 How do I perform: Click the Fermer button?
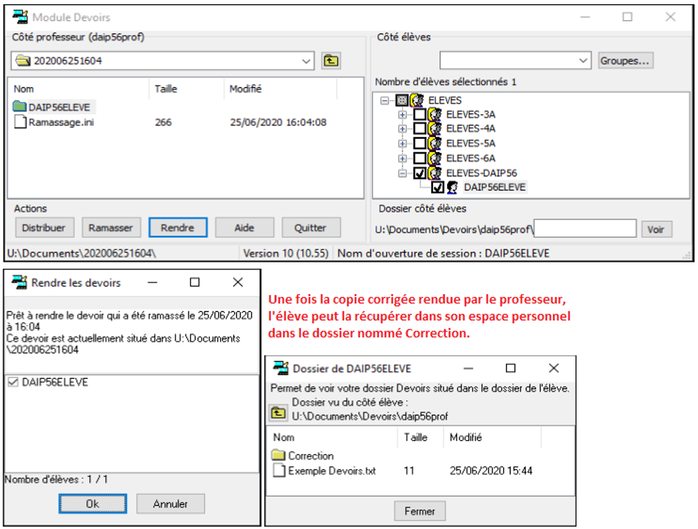(419, 510)
